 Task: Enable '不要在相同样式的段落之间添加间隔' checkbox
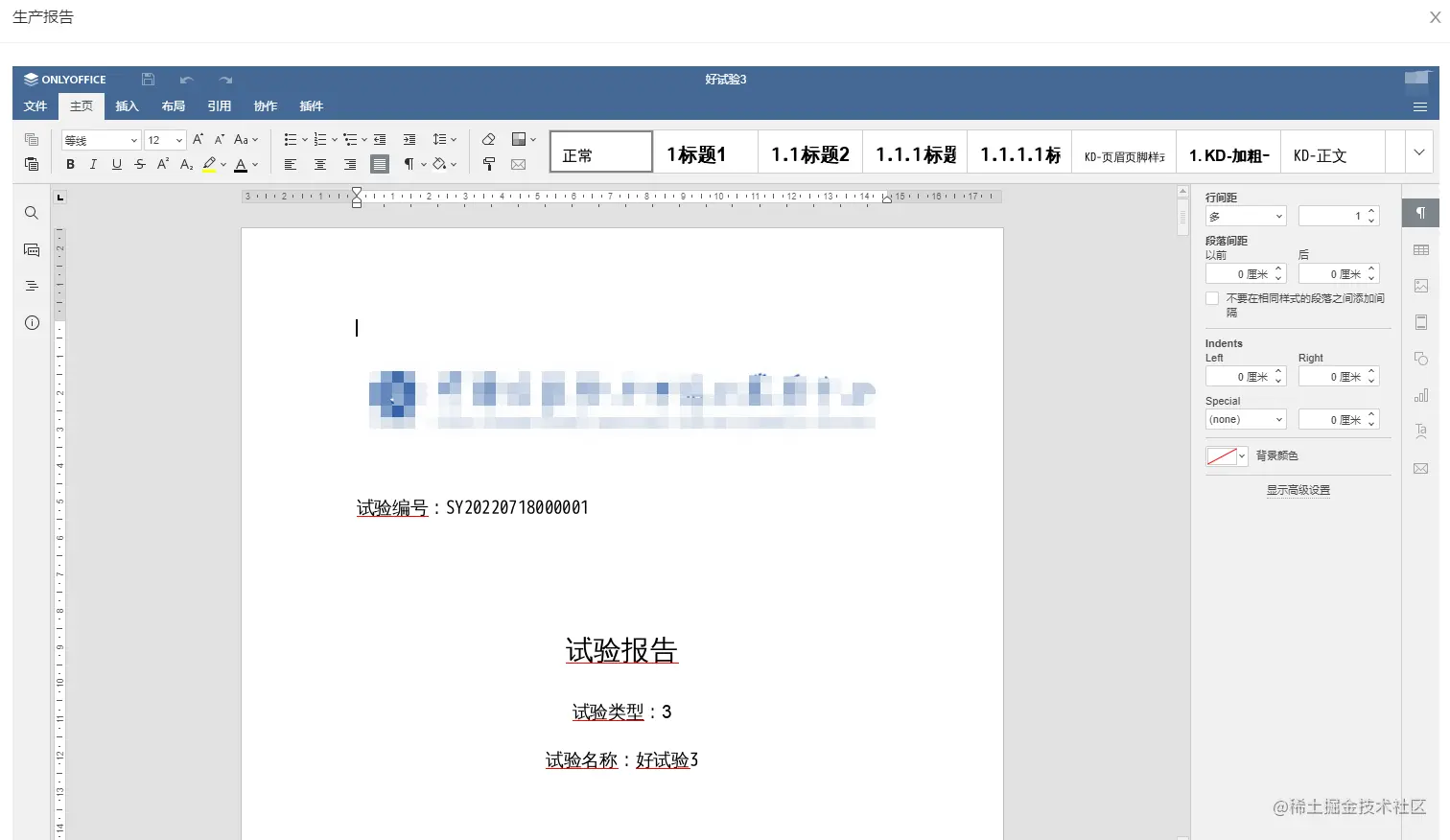click(x=1210, y=298)
